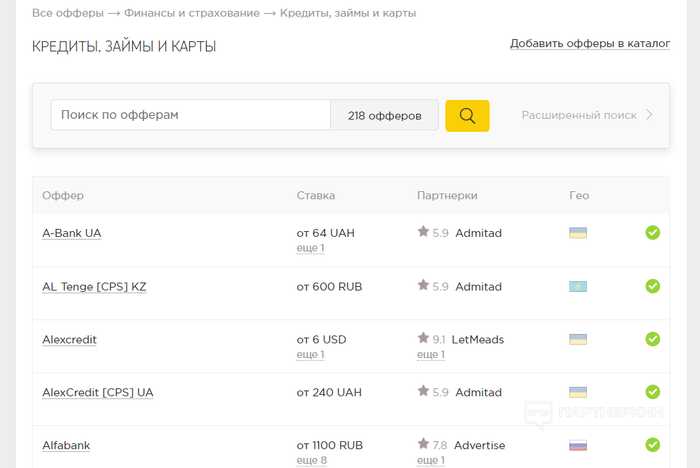Click rate 'от 600 RUB'
Screen dimensions: 700x468
[329, 287]
